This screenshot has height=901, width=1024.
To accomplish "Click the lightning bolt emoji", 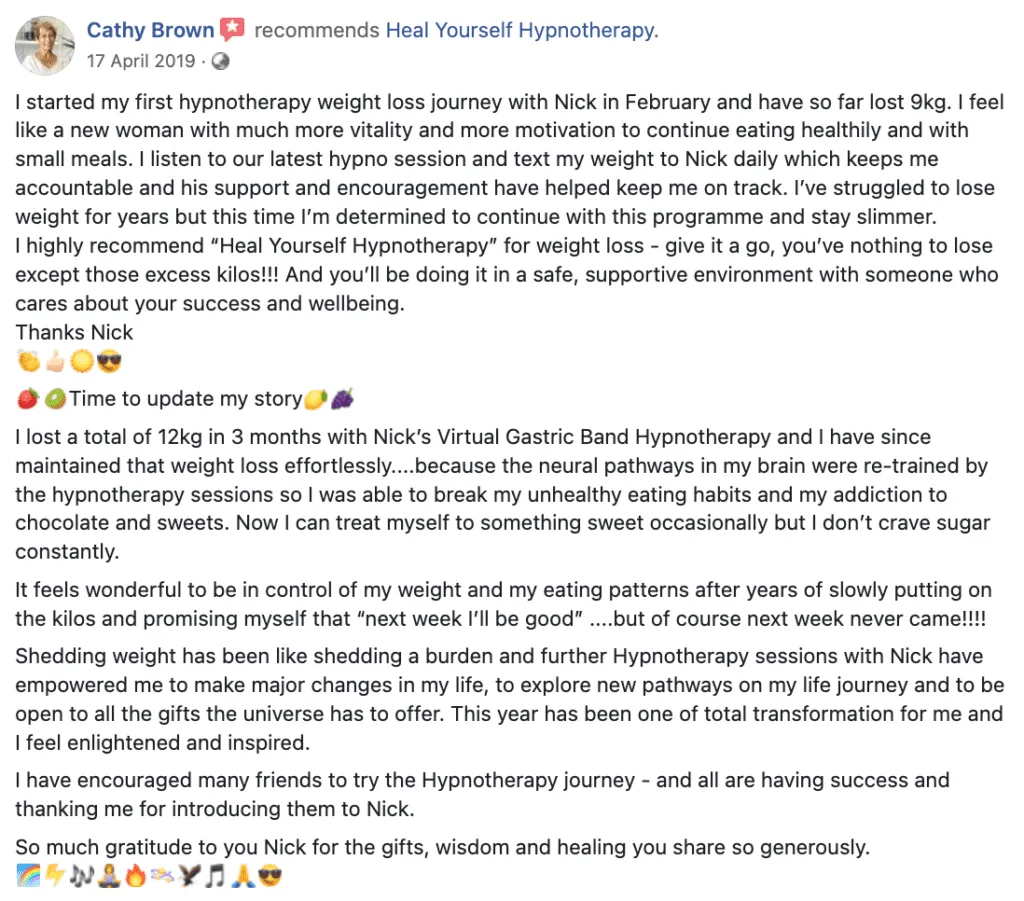I will 55,876.
